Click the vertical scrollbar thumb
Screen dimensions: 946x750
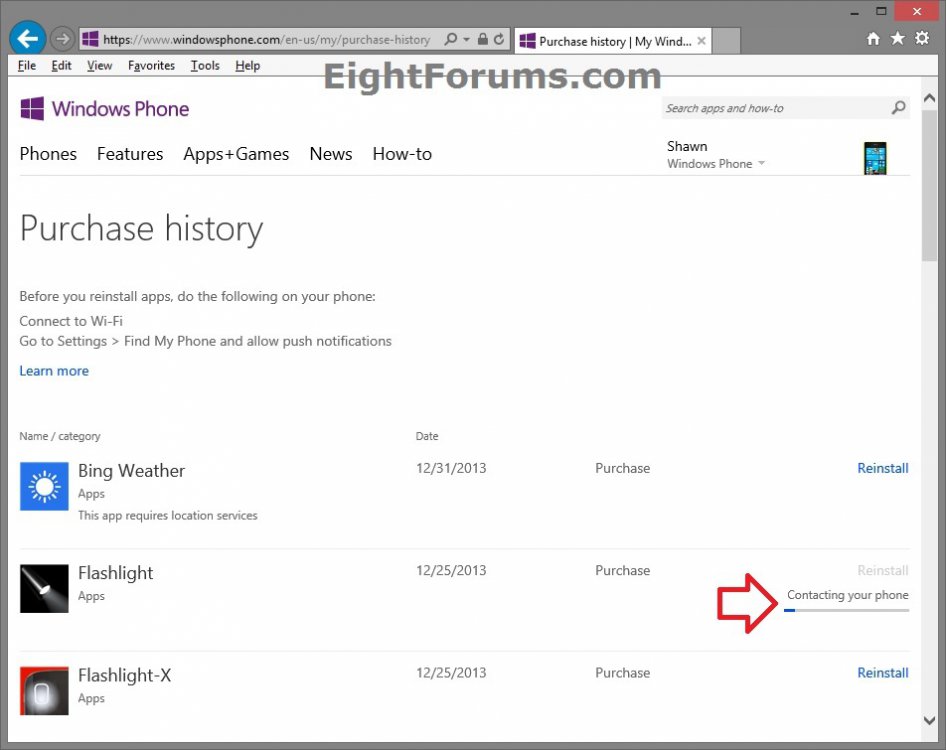[929, 184]
